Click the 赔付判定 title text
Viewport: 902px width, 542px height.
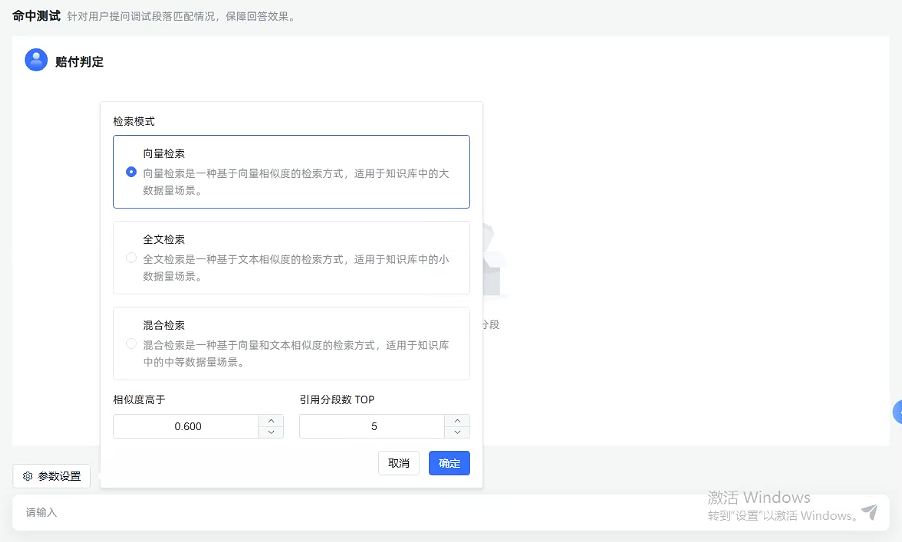79,62
